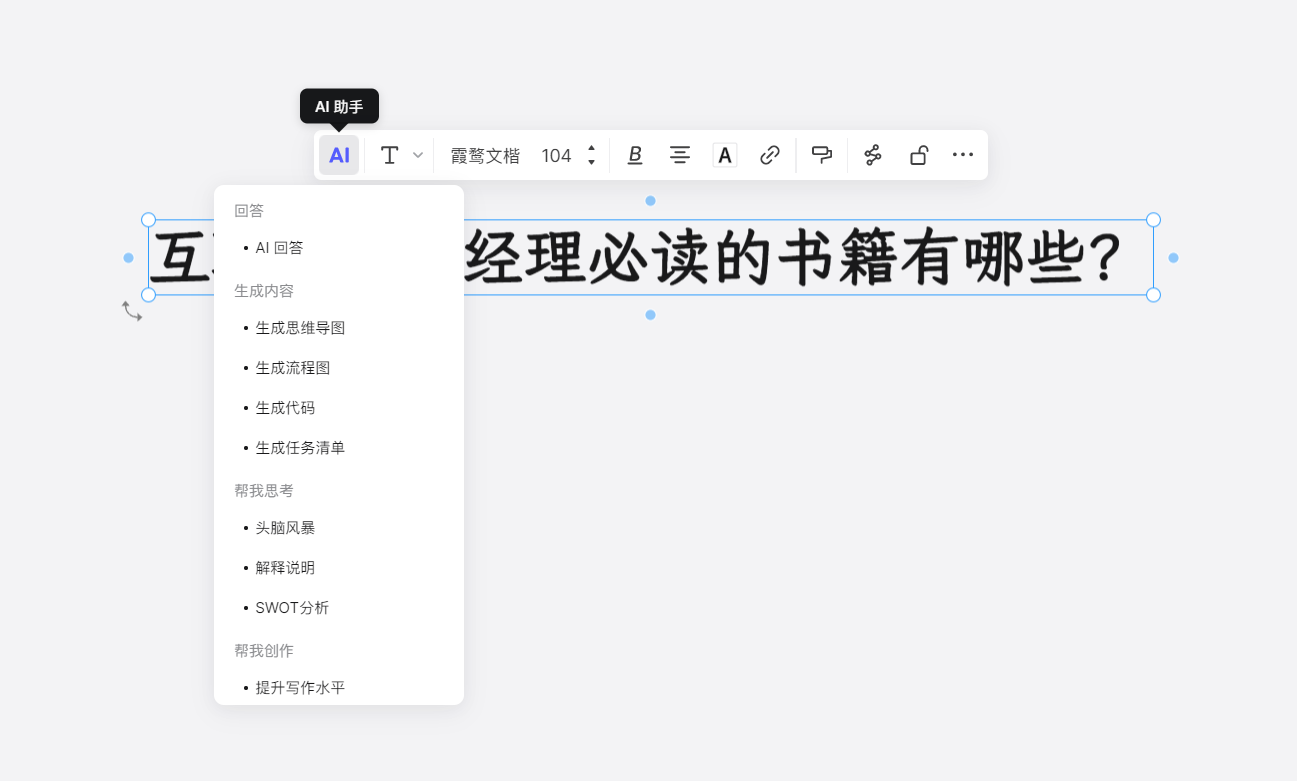Click the bottom-right corner resize handle
This screenshot has height=781, width=1297.
point(1153,295)
